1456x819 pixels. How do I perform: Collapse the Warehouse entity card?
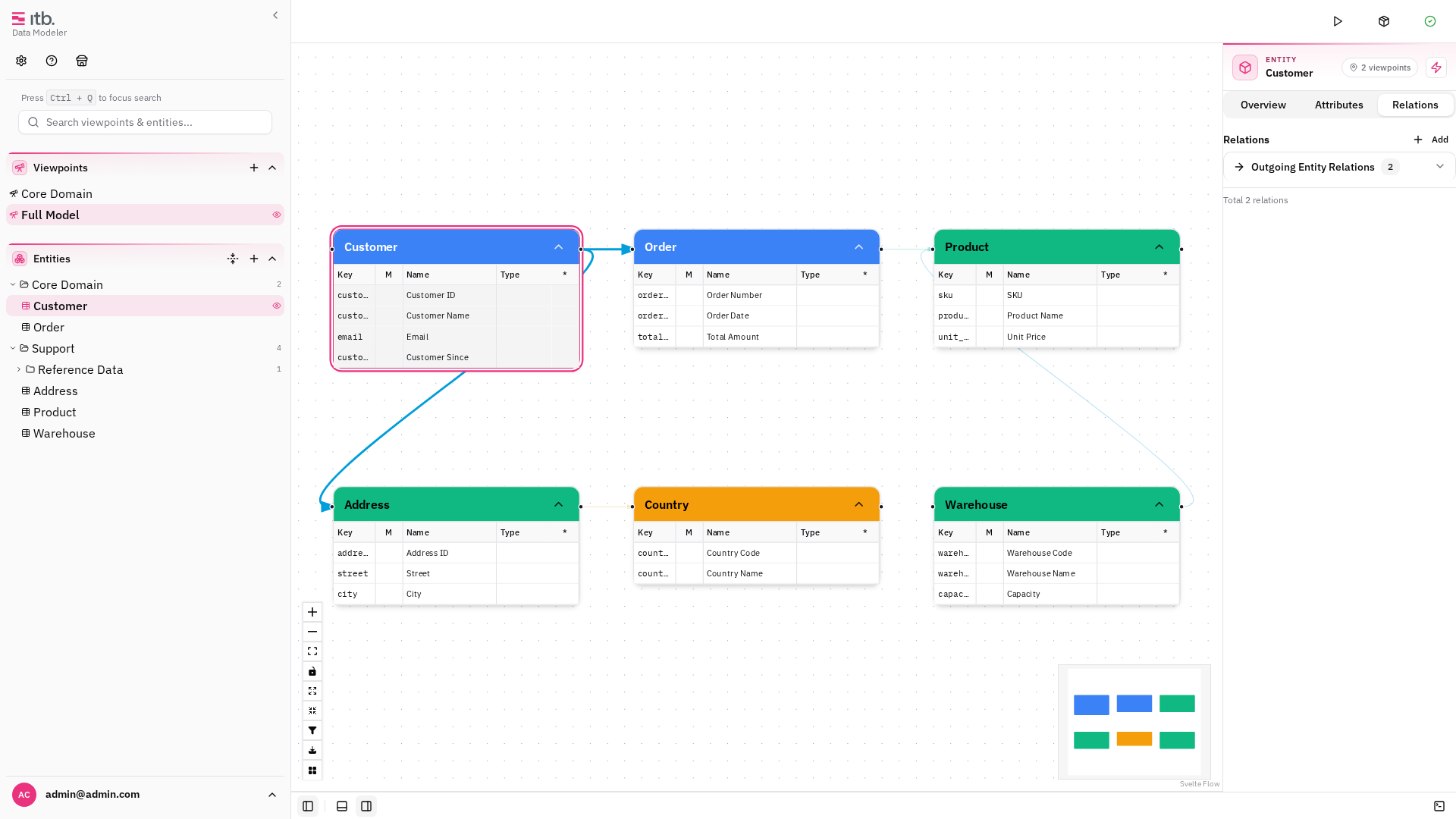[1159, 504]
